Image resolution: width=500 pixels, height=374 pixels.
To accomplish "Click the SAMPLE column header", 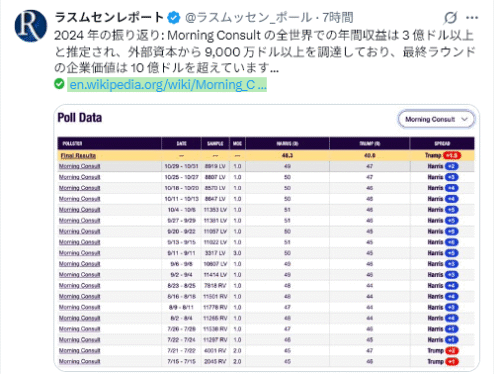I will [x=215, y=144].
